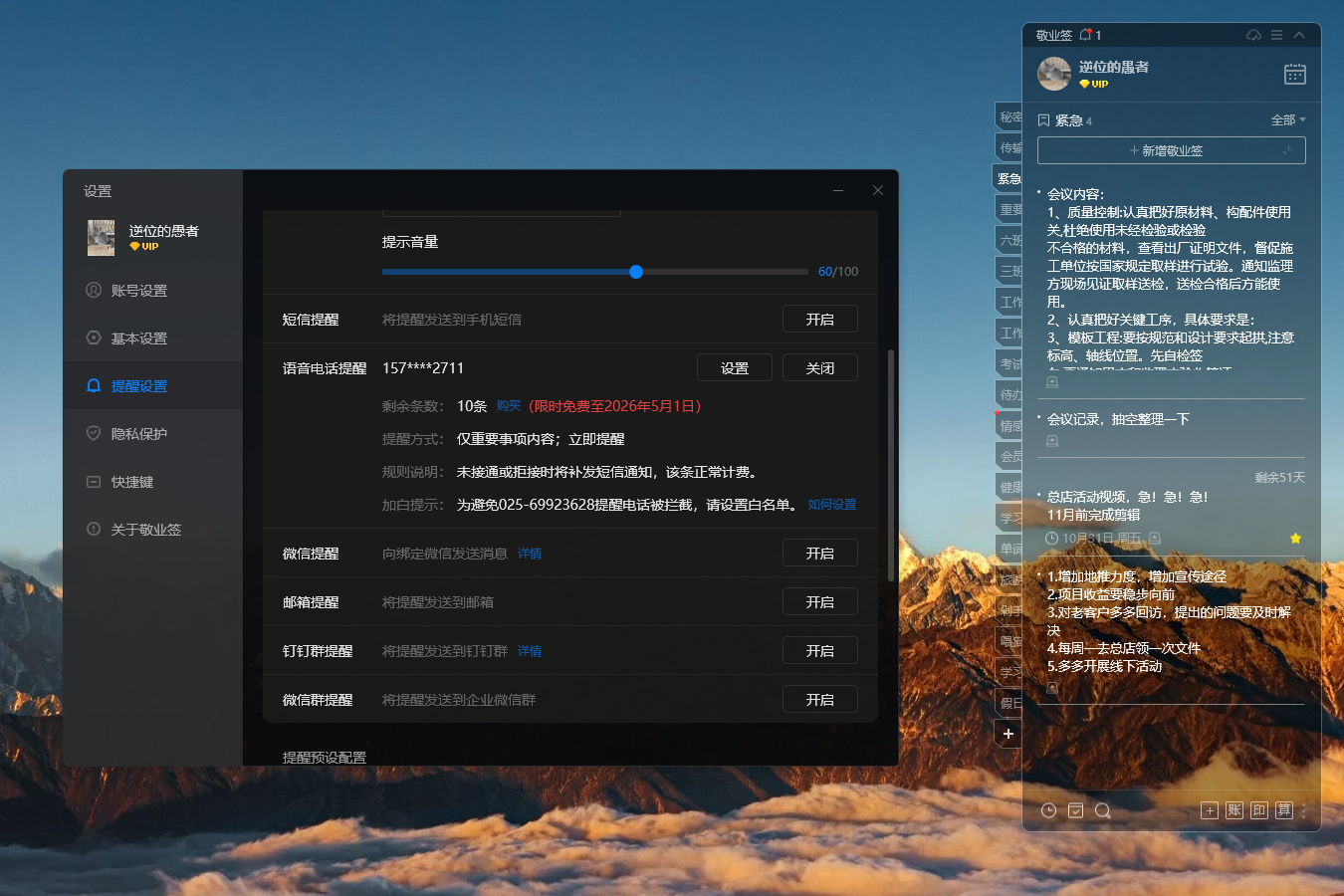Click the 新增敬业签 button
Viewport: 1344px width, 896px height.
click(1171, 150)
